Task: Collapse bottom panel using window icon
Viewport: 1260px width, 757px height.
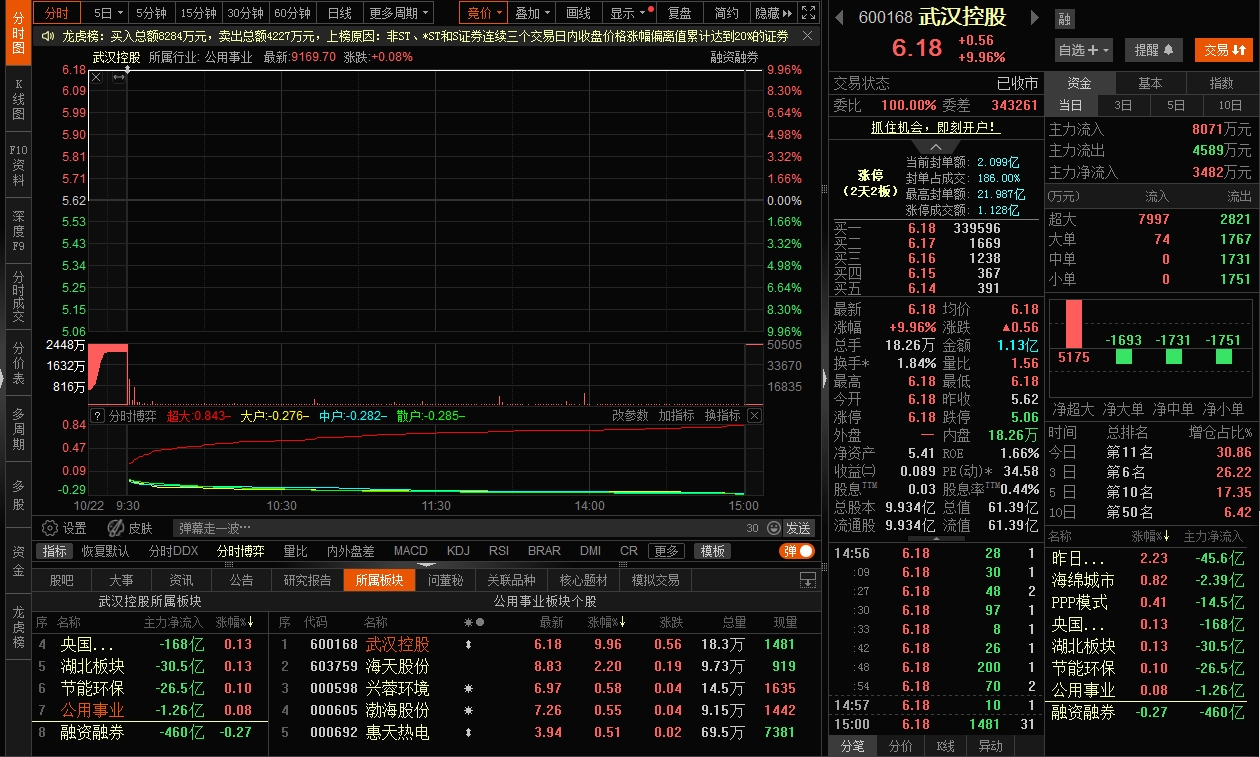Action: 808,580
